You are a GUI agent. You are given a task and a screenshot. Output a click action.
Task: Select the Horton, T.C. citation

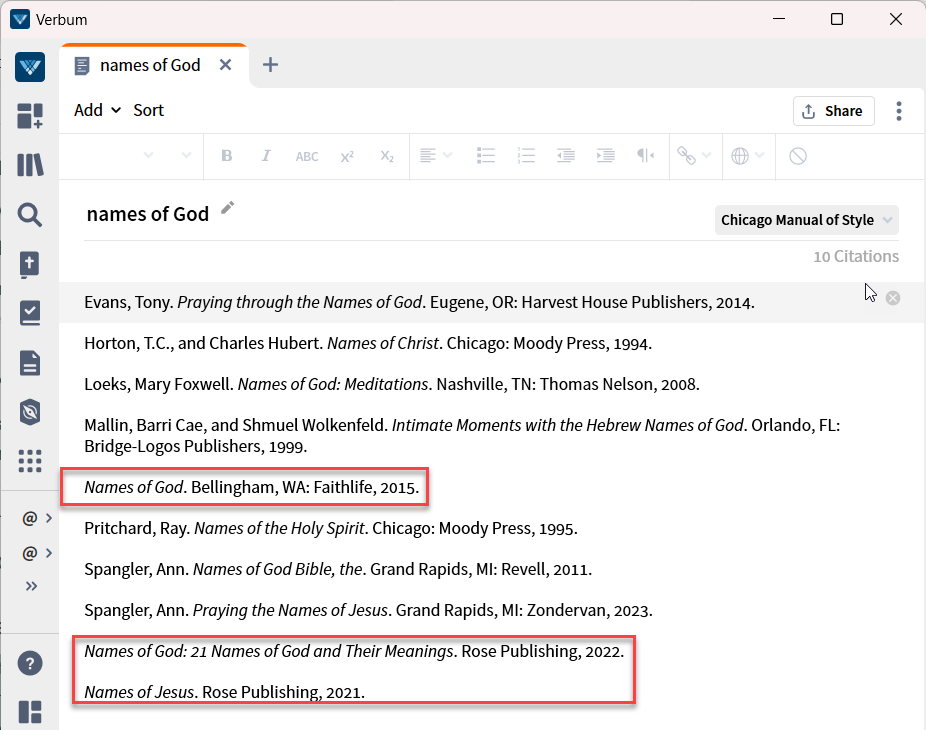(368, 343)
